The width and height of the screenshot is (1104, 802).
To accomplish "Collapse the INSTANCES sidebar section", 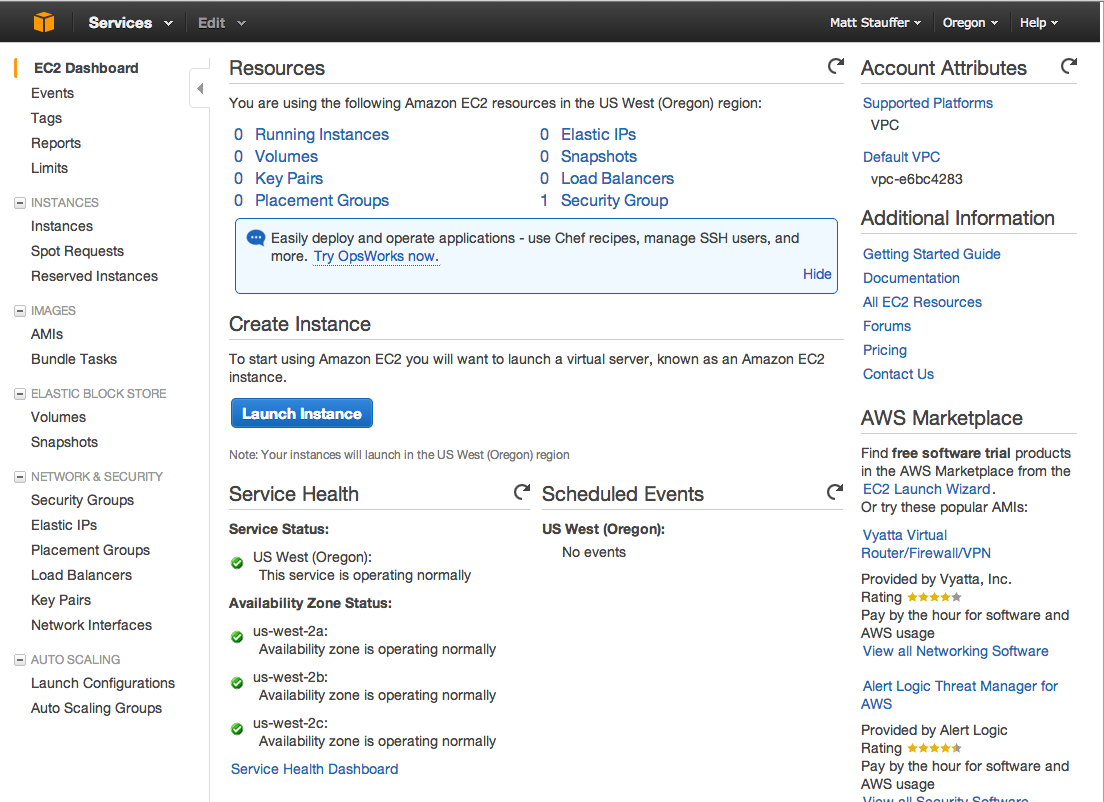I will point(20,203).
